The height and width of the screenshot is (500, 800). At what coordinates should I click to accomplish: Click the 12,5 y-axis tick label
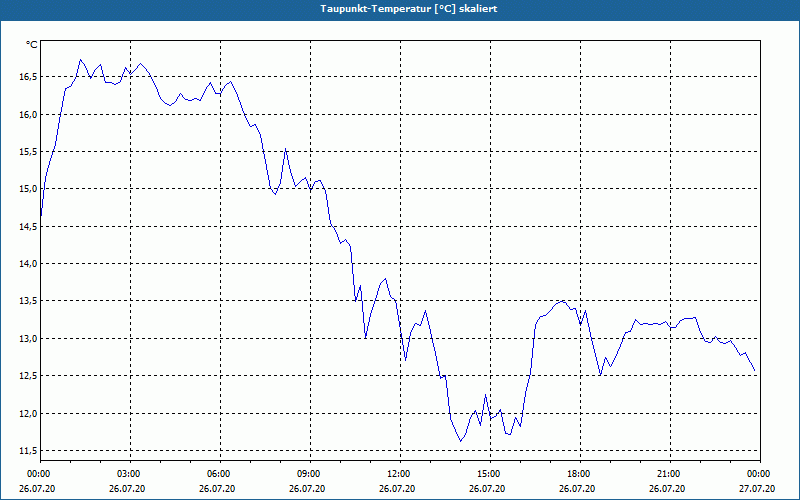[x=29, y=377]
